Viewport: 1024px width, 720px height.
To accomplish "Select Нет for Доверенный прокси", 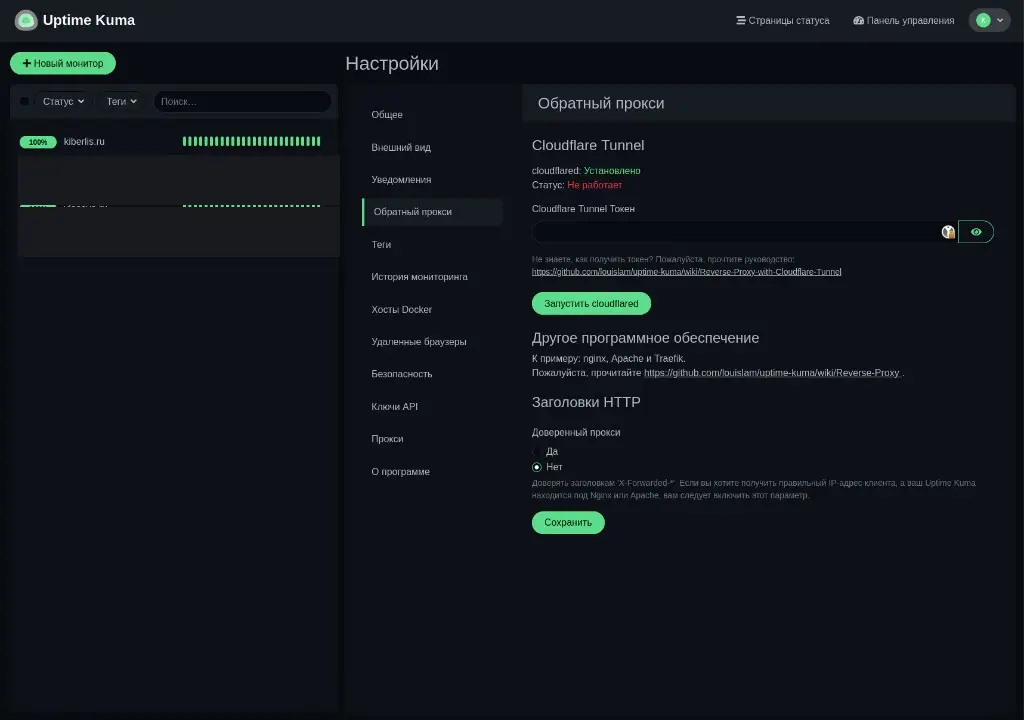I will pyautogui.click(x=537, y=467).
